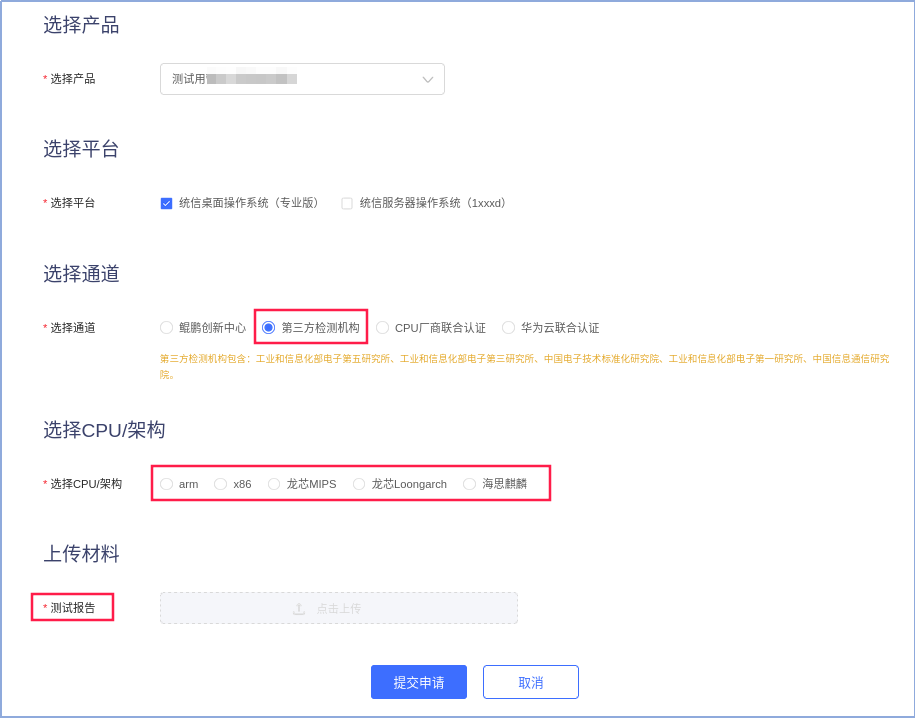
Task: Click the 选择通道 section heading
Action: [81, 273]
